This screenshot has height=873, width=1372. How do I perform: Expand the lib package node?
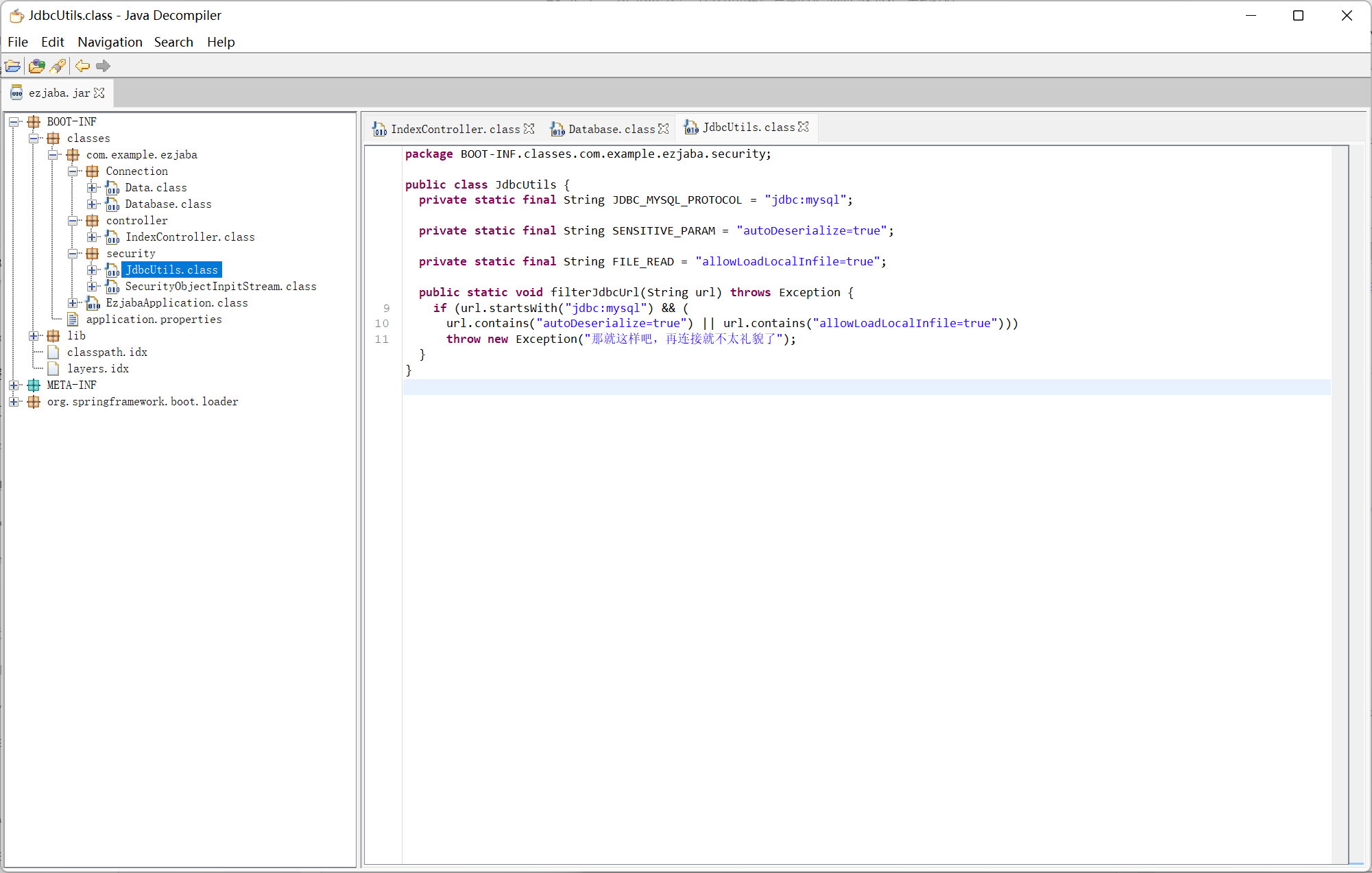pyautogui.click(x=34, y=336)
